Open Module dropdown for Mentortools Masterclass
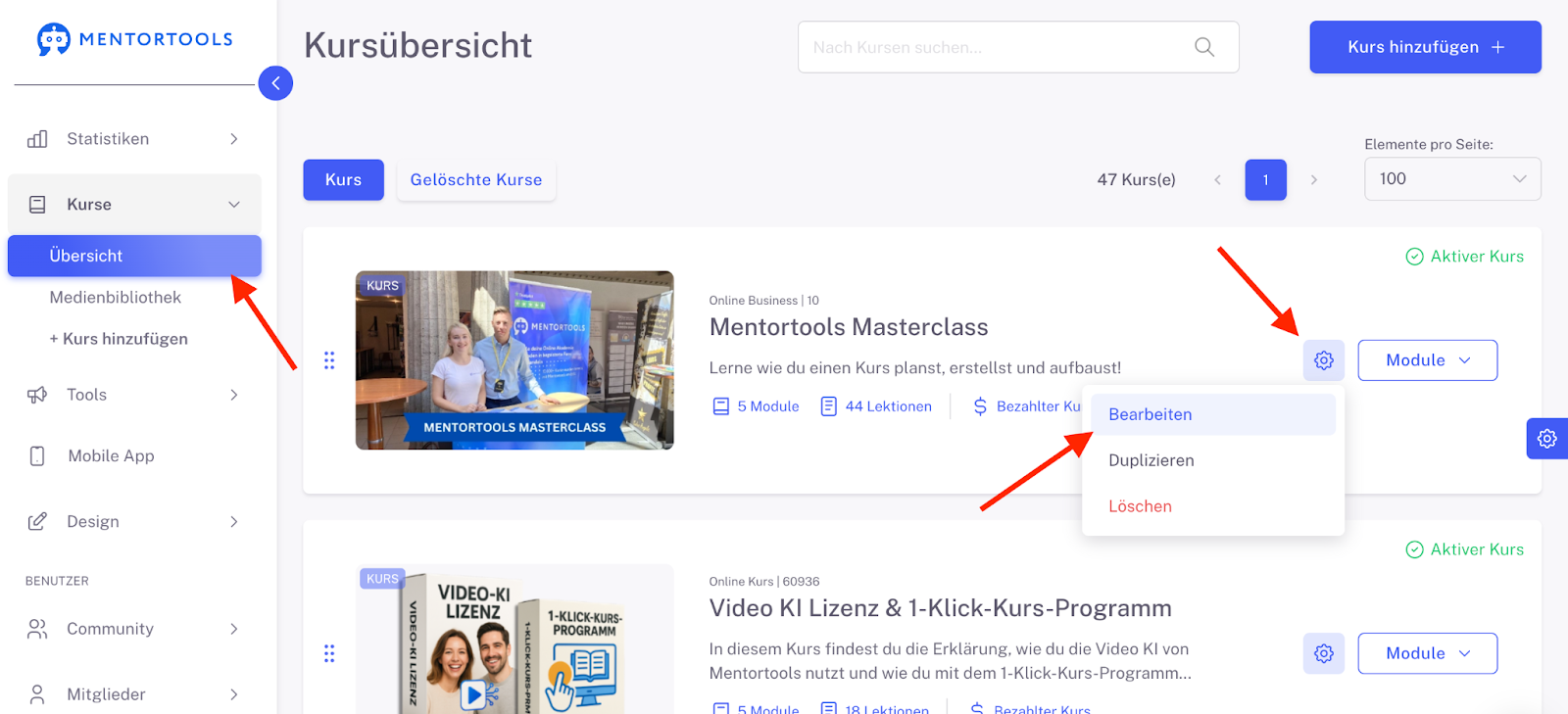 pyautogui.click(x=1428, y=360)
